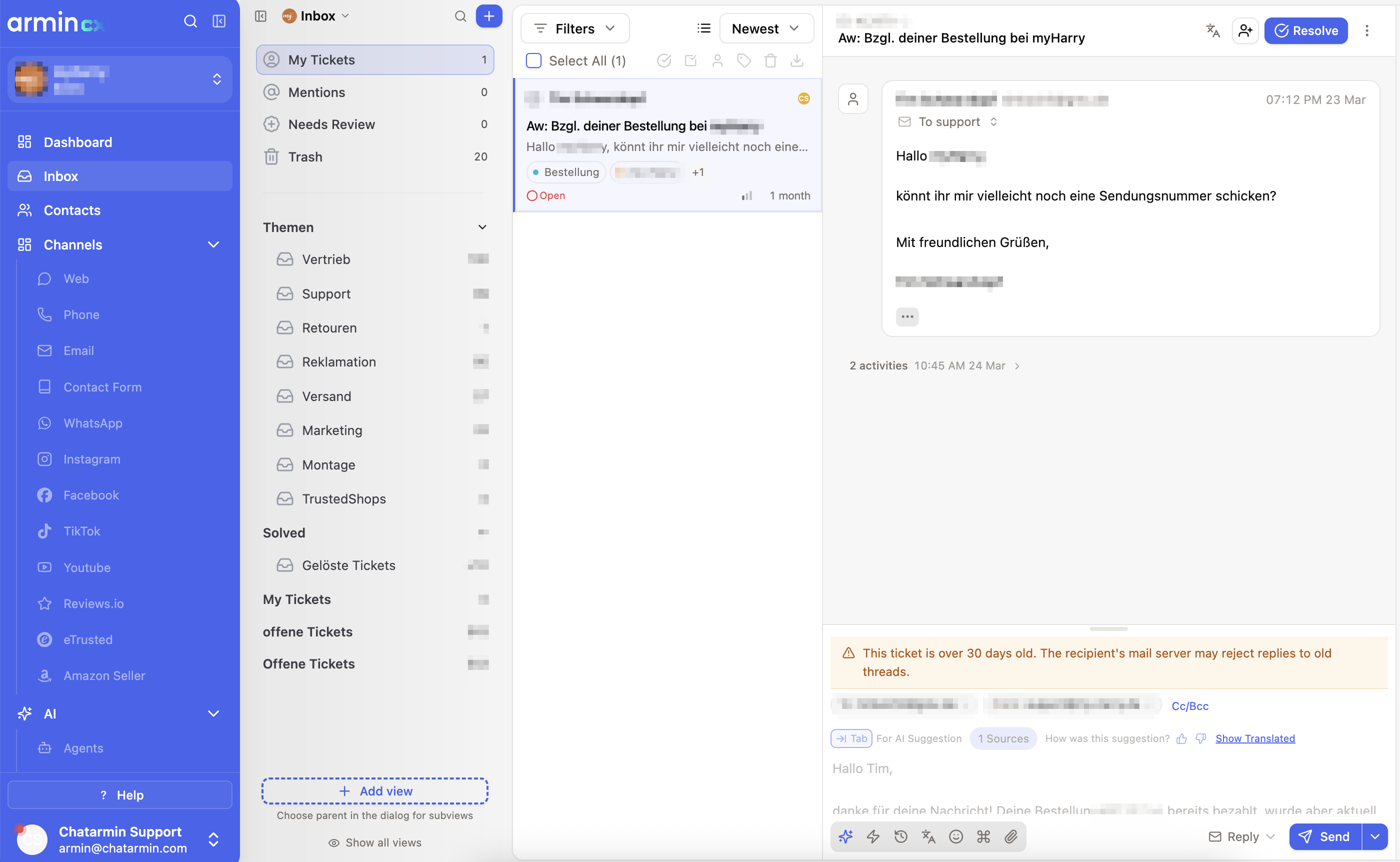Screen dimensions: 1400x862
Task: Open quick replies with the lightning icon
Action: coord(872,836)
